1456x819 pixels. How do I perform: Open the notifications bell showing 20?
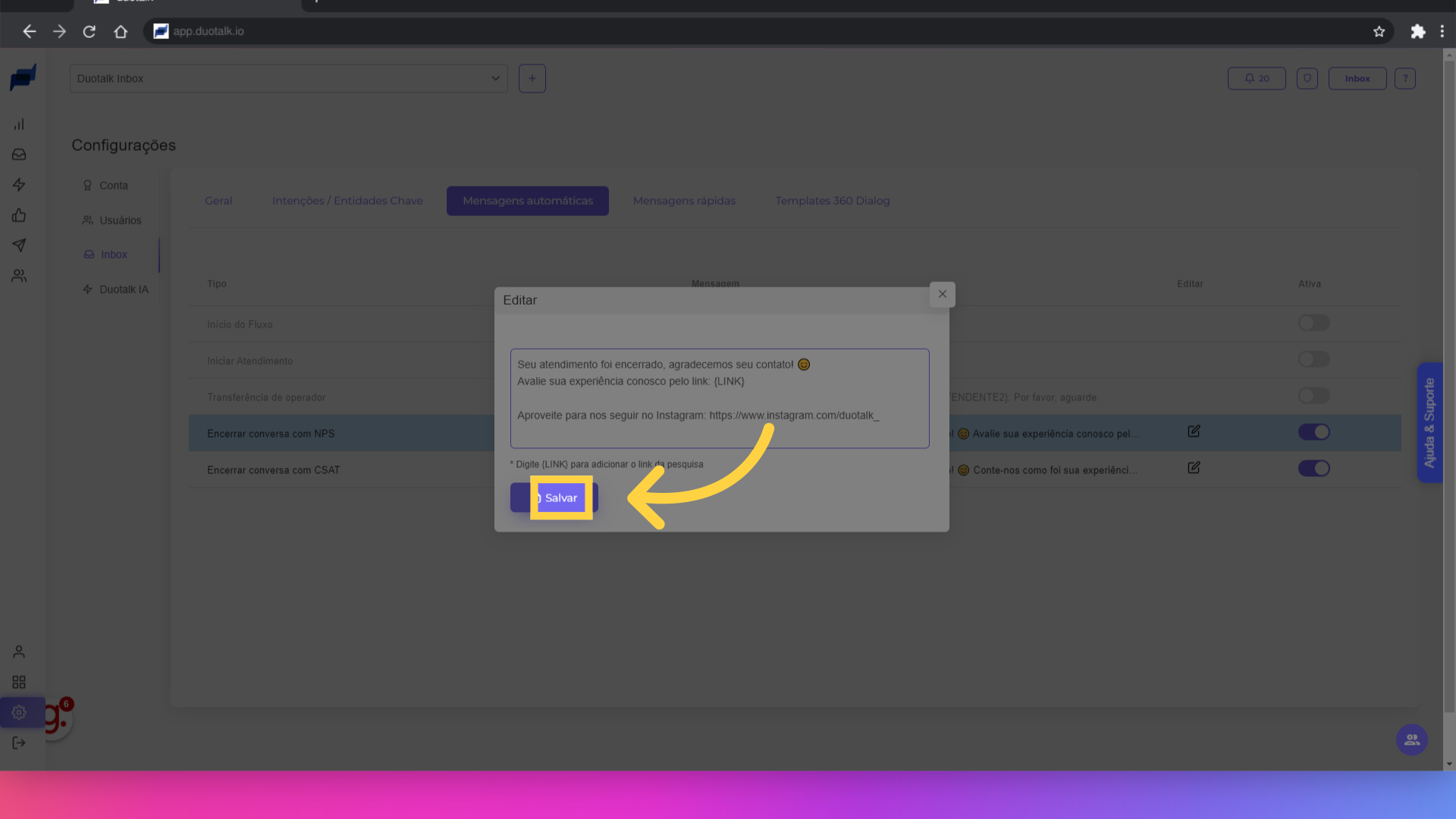pos(1257,79)
